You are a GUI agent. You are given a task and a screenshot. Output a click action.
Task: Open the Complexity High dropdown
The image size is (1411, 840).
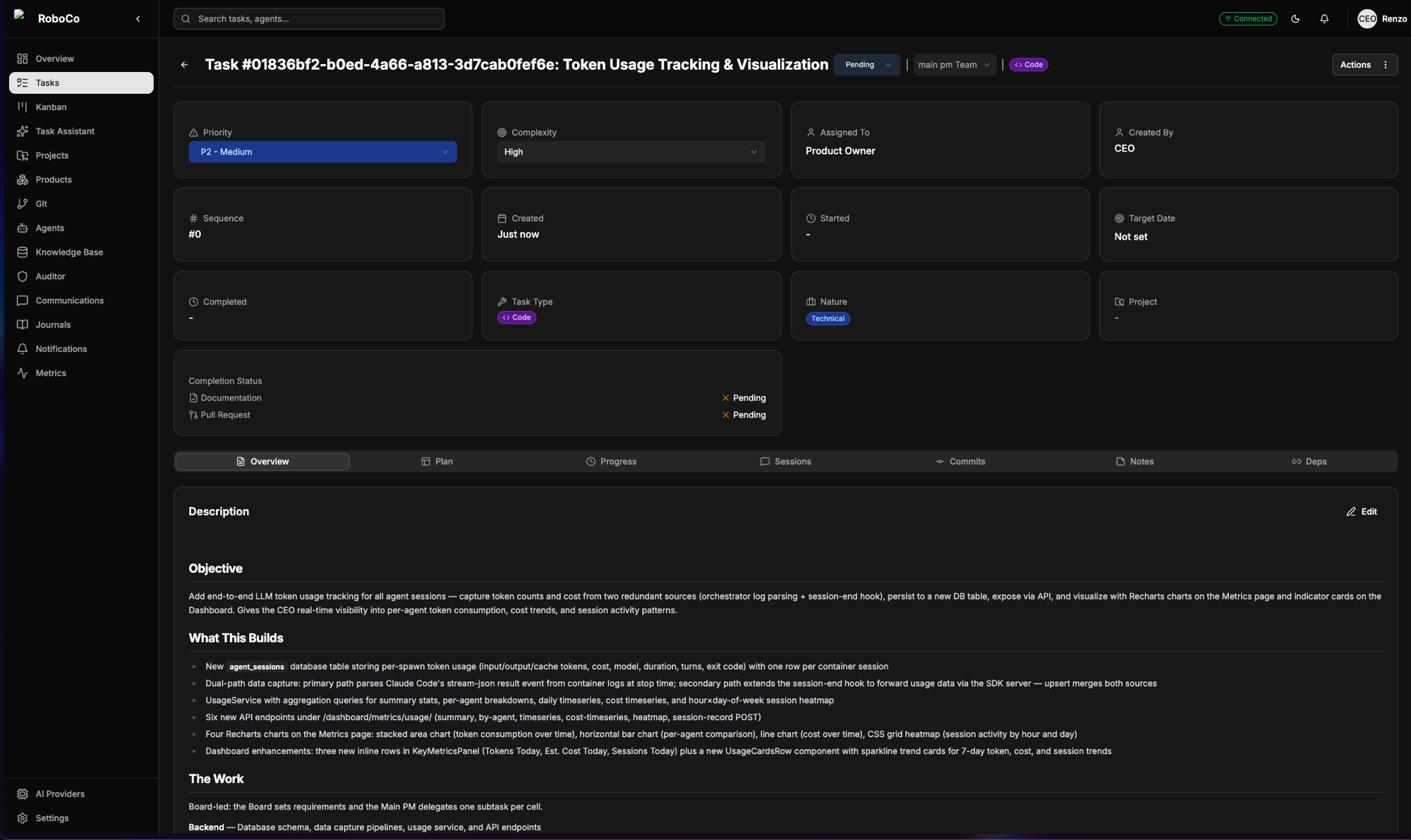[x=631, y=152]
